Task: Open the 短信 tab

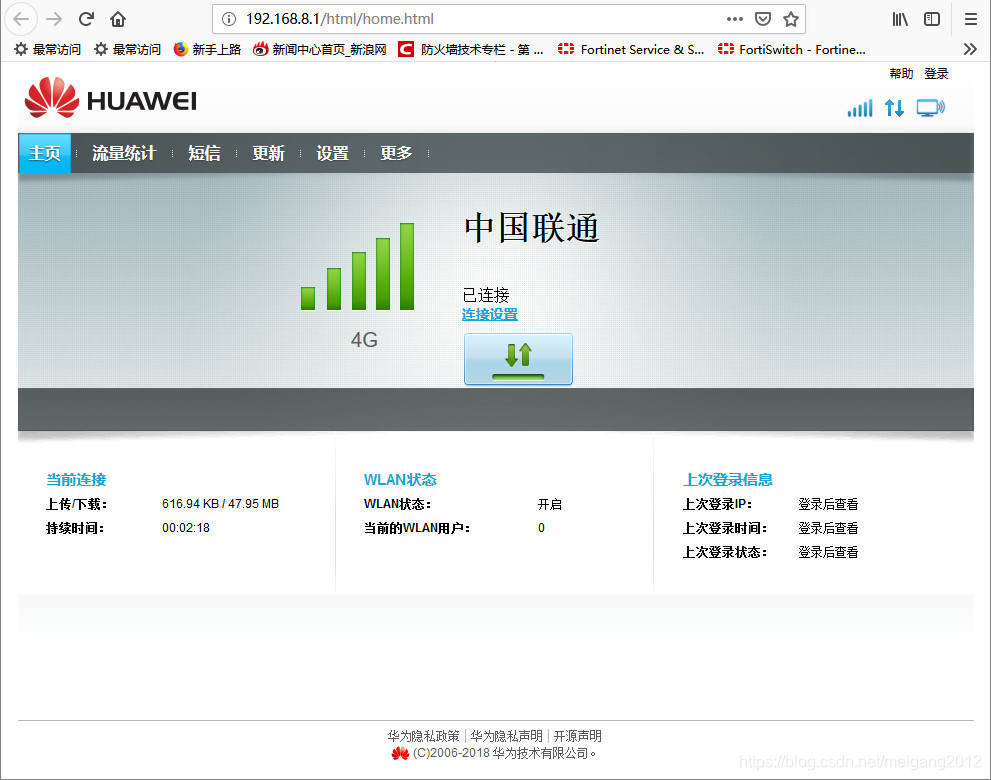Action: [204, 153]
